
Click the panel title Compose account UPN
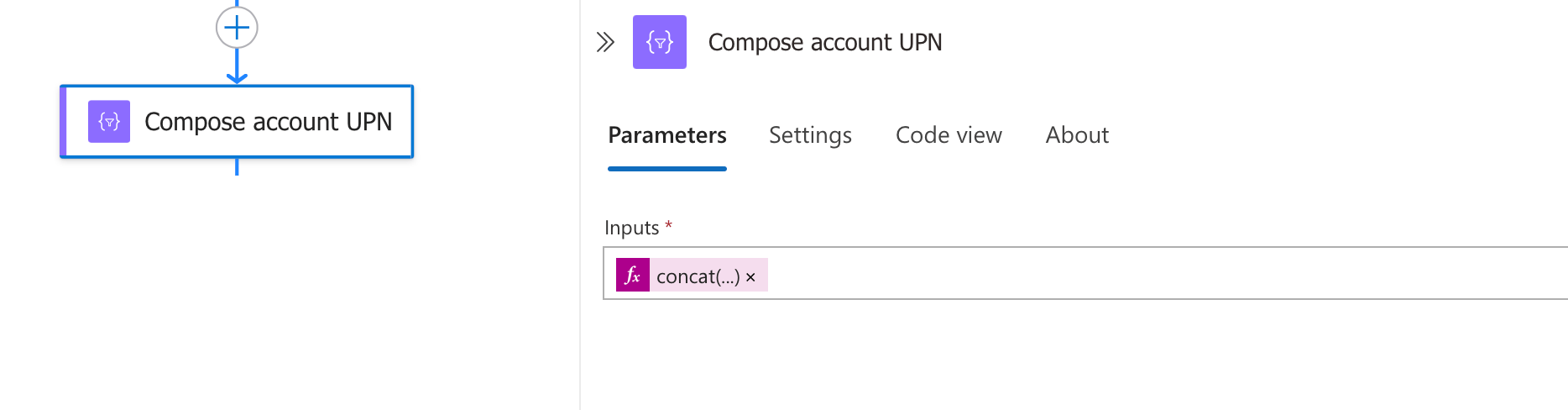pyautogui.click(x=825, y=42)
